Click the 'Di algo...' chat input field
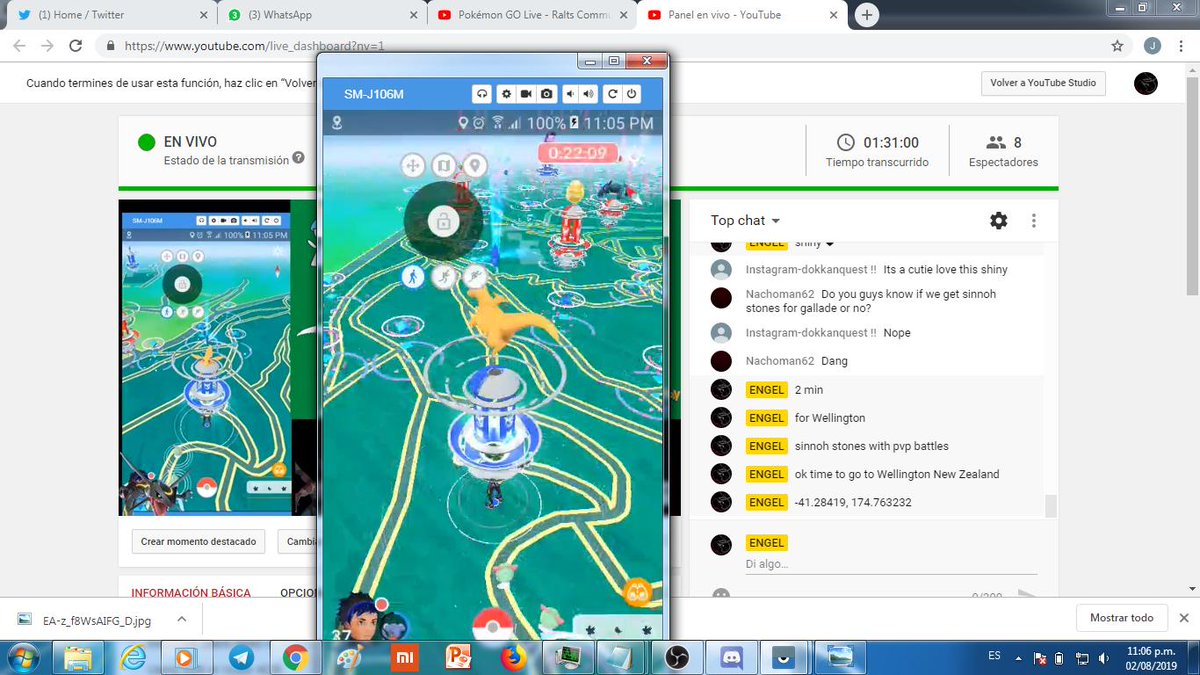 point(891,564)
